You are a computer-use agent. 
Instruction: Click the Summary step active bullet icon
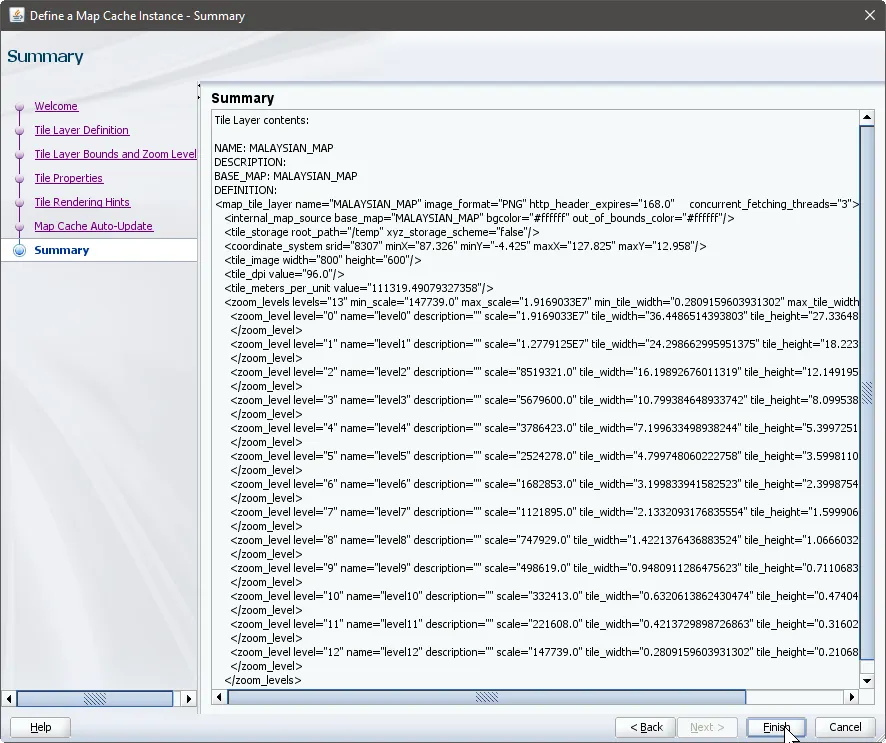(19, 250)
